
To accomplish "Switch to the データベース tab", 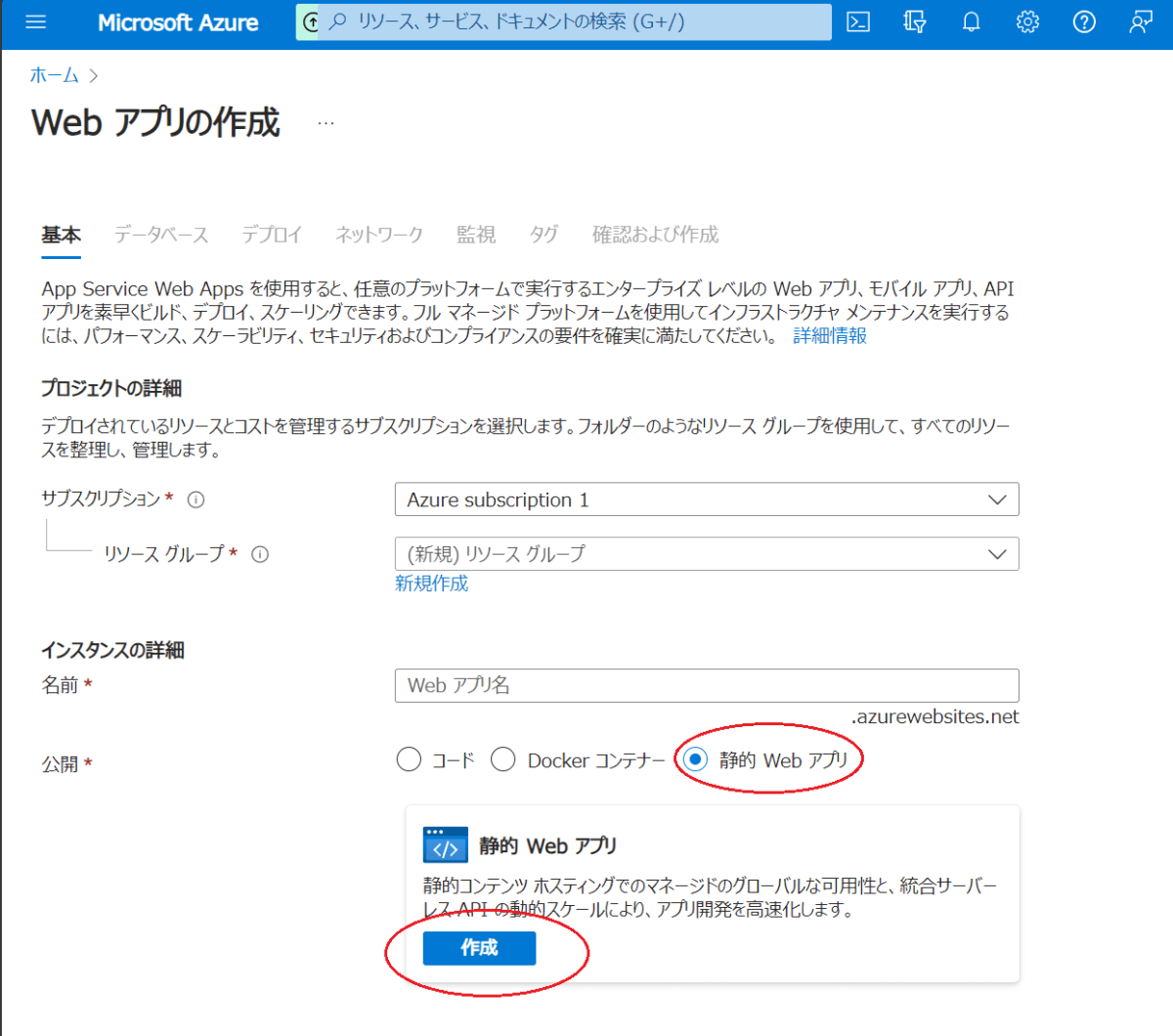I will pyautogui.click(x=161, y=235).
